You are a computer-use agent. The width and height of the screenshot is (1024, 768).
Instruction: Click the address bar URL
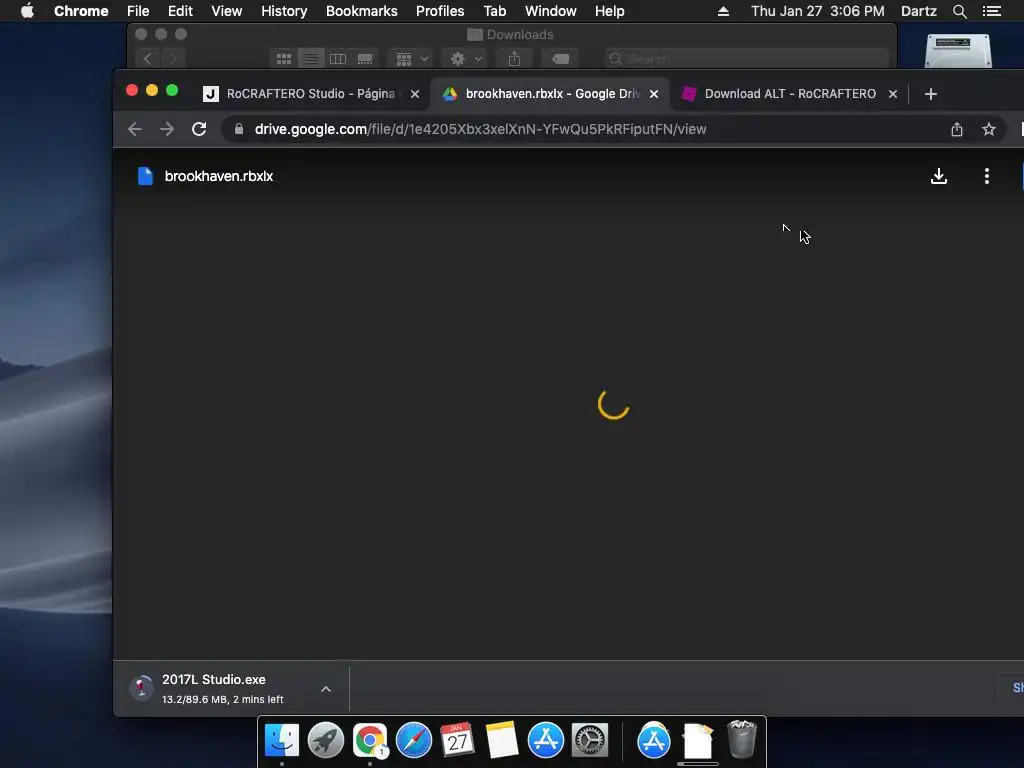480,129
